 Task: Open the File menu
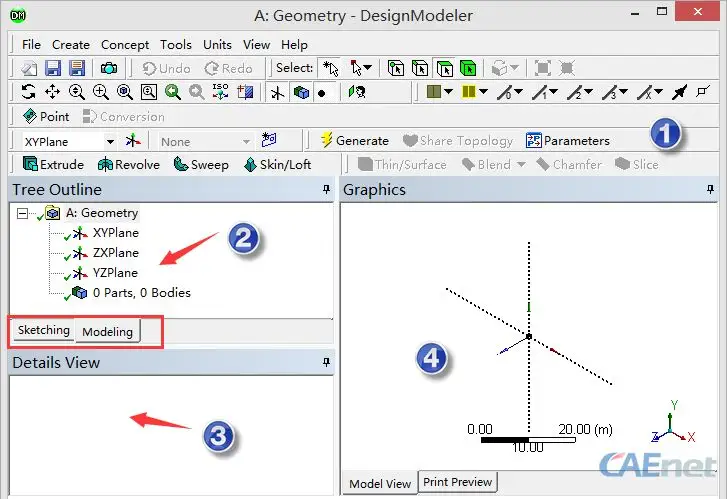point(31,45)
